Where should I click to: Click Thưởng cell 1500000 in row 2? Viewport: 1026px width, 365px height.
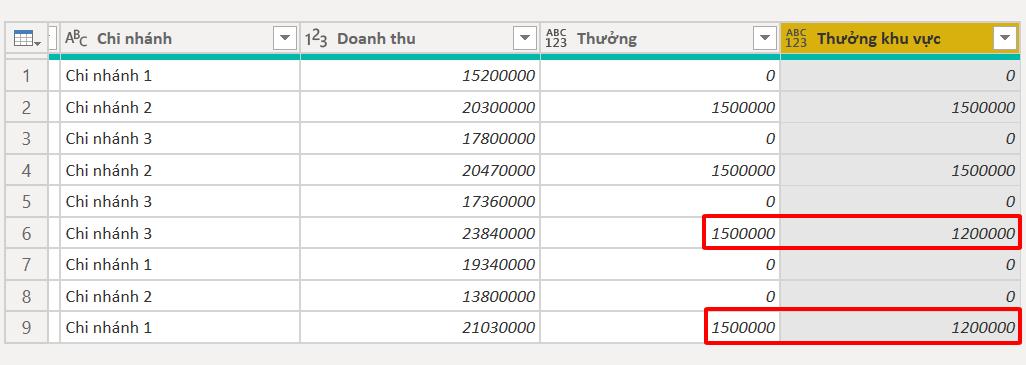[660, 107]
